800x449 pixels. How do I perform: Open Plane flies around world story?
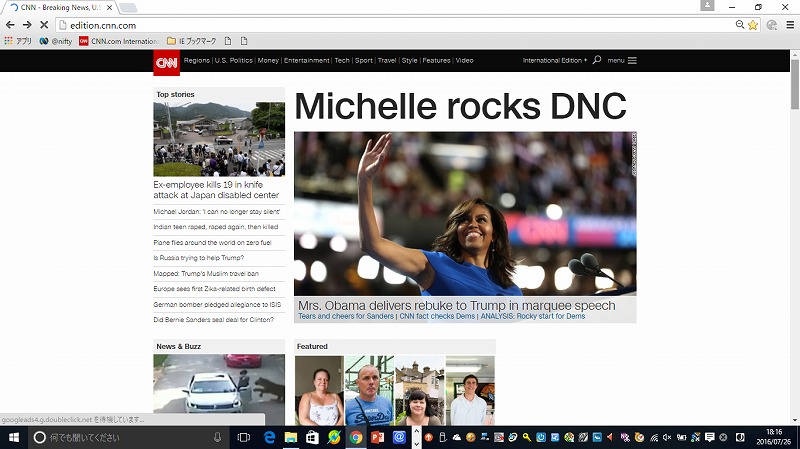[x=212, y=242]
